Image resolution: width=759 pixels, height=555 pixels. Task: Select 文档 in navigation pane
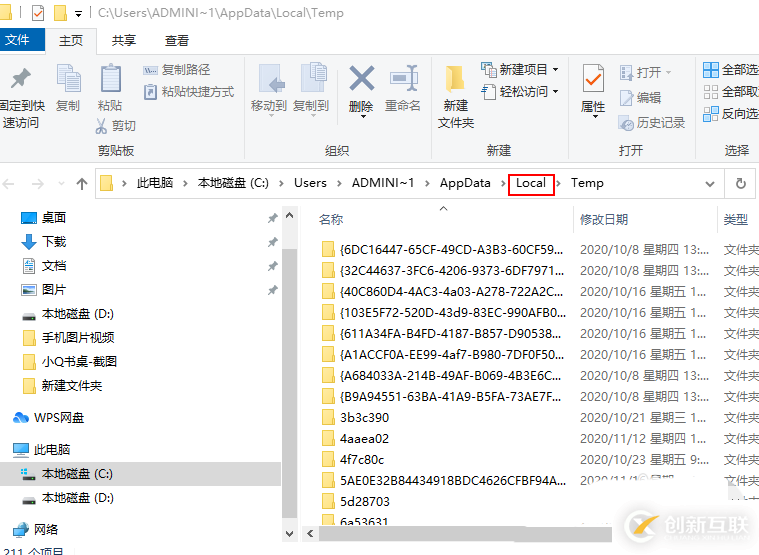coord(44,266)
